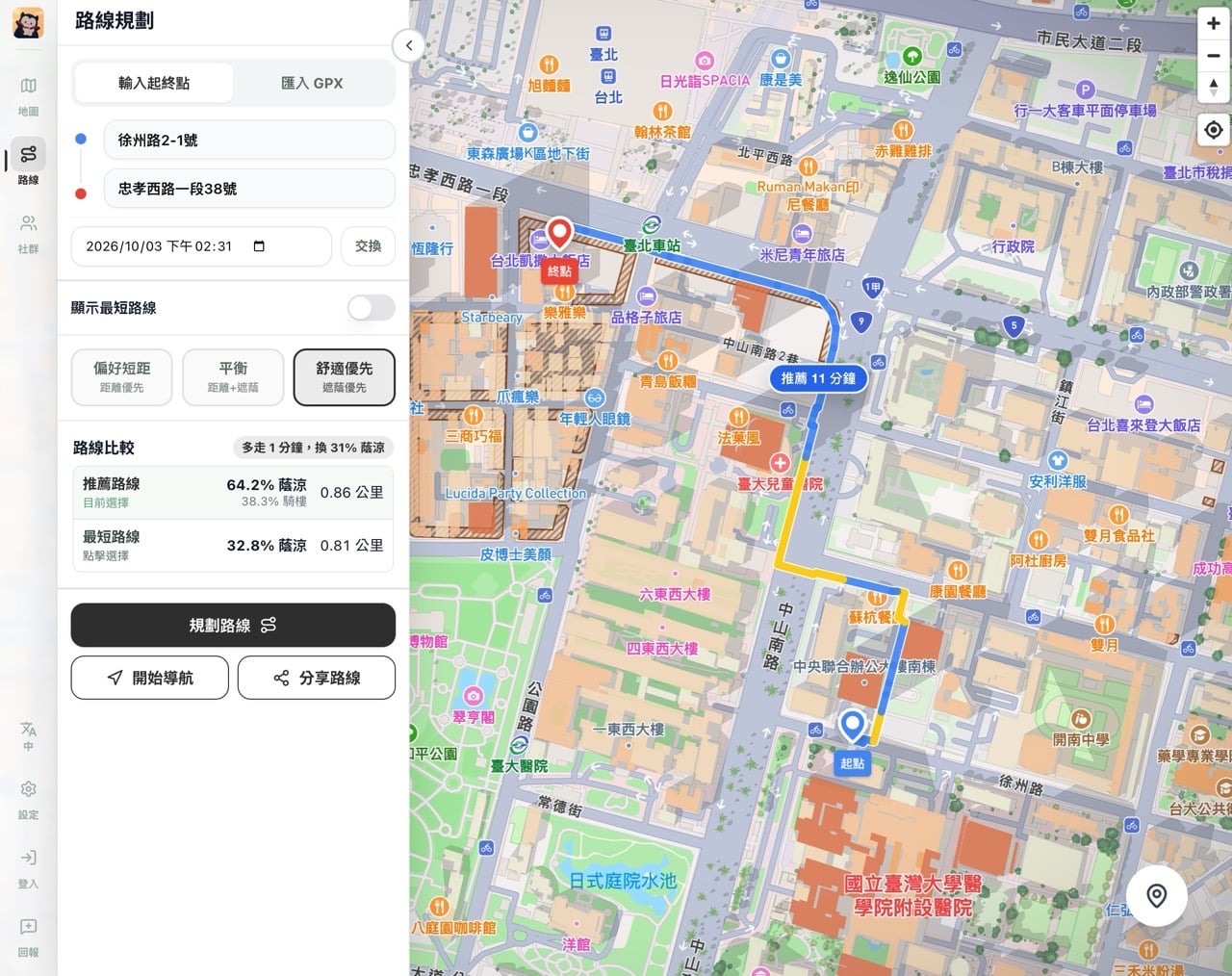The width and height of the screenshot is (1232, 976).
Task: Edit destination field 忠孝西路一段38號
Action: point(250,189)
